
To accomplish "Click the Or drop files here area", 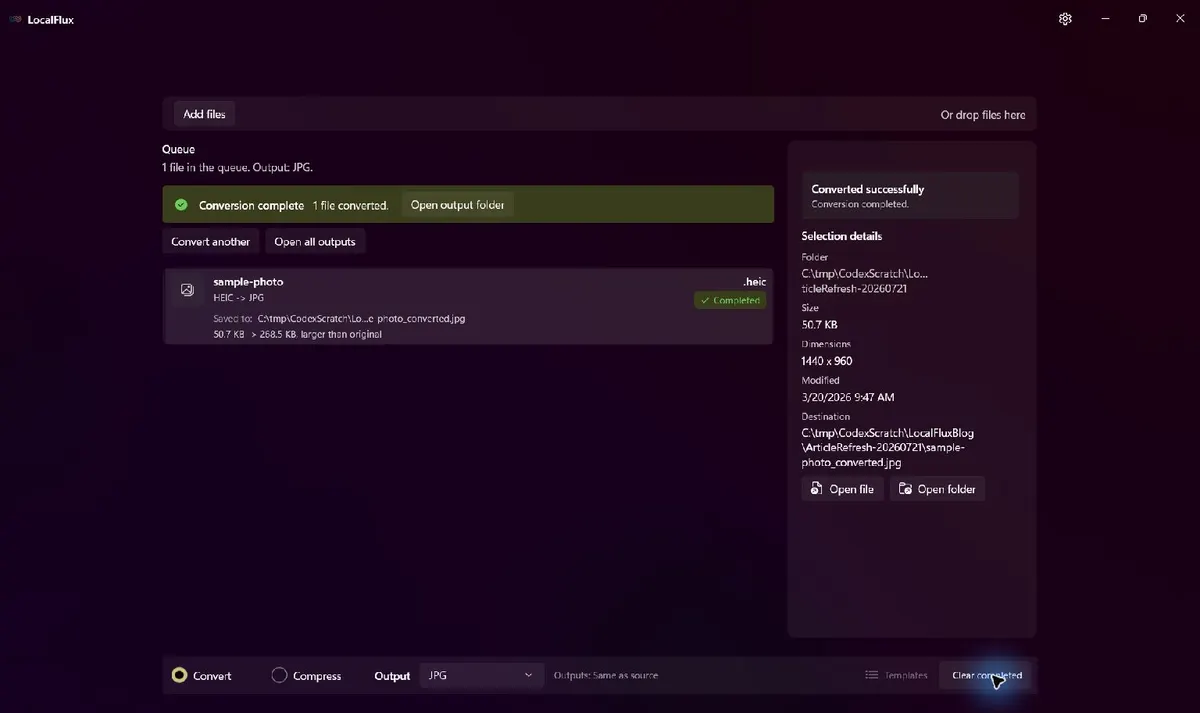I will (982, 115).
